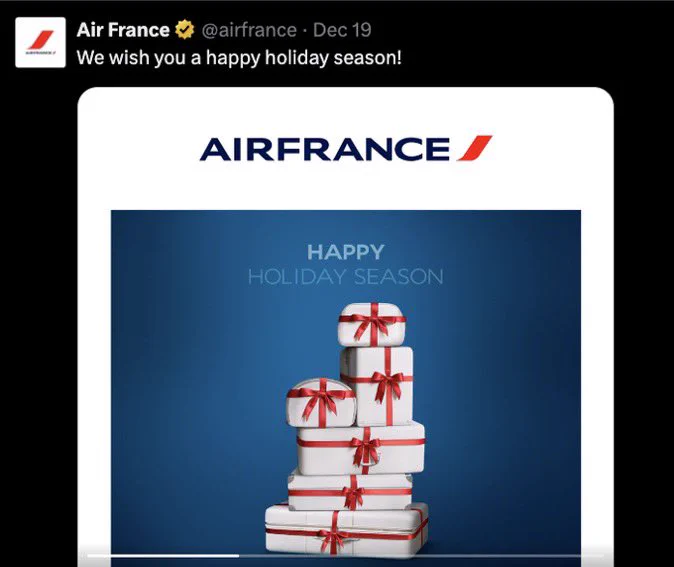Open the Dec 19 timestamp link
Image resolution: width=674 pixels, height=567 pixels.
[x=342, y=30]
